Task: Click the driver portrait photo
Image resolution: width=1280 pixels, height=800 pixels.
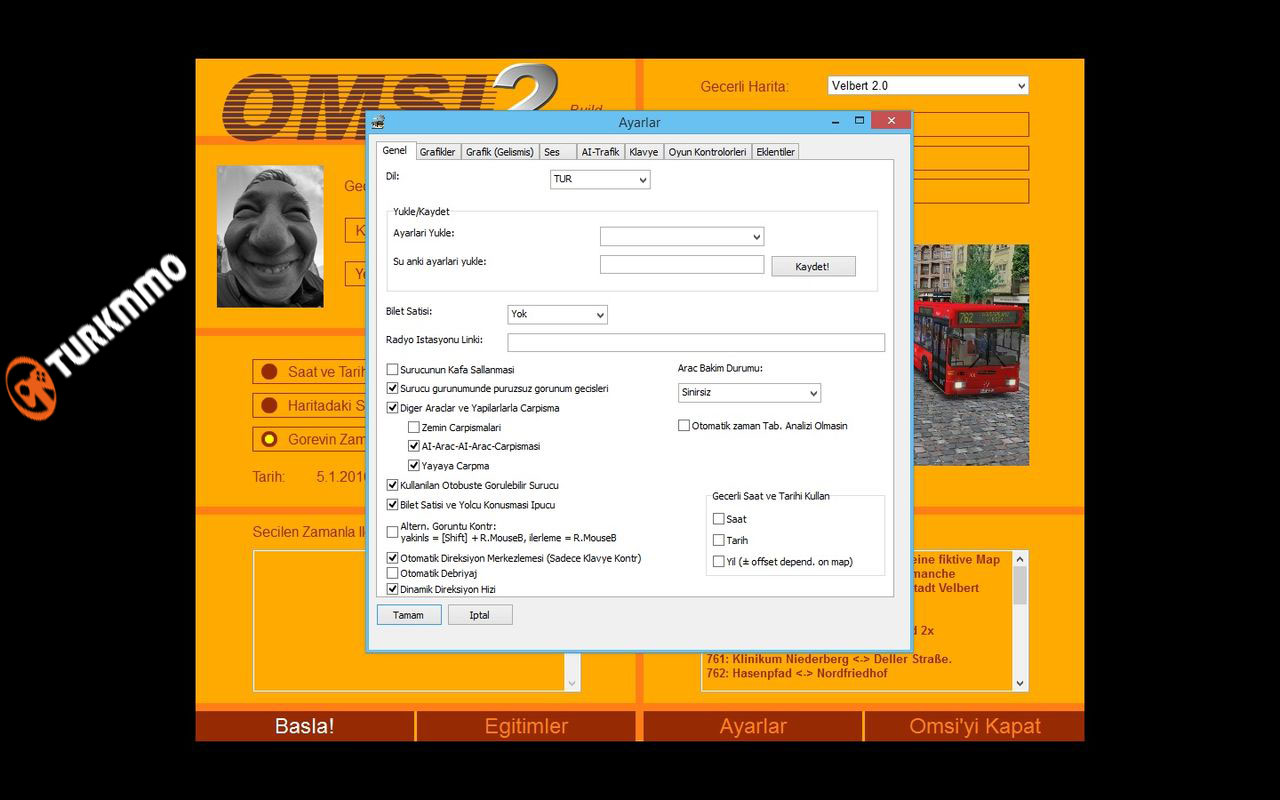Action: tap(270, 236)
